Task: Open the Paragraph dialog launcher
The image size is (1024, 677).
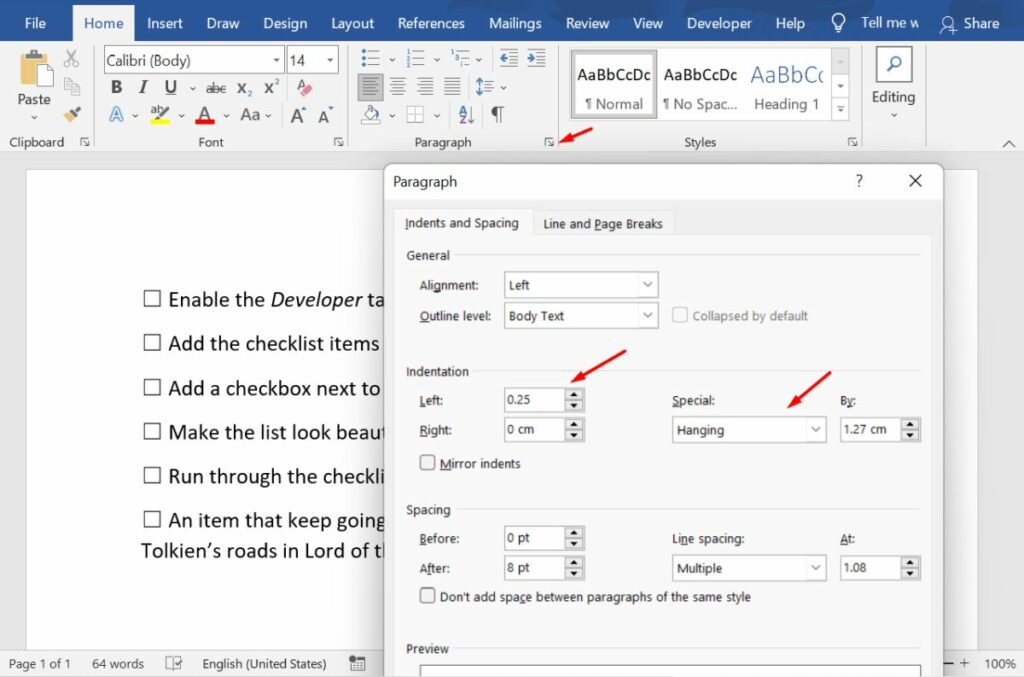Action: pos(548,142)
